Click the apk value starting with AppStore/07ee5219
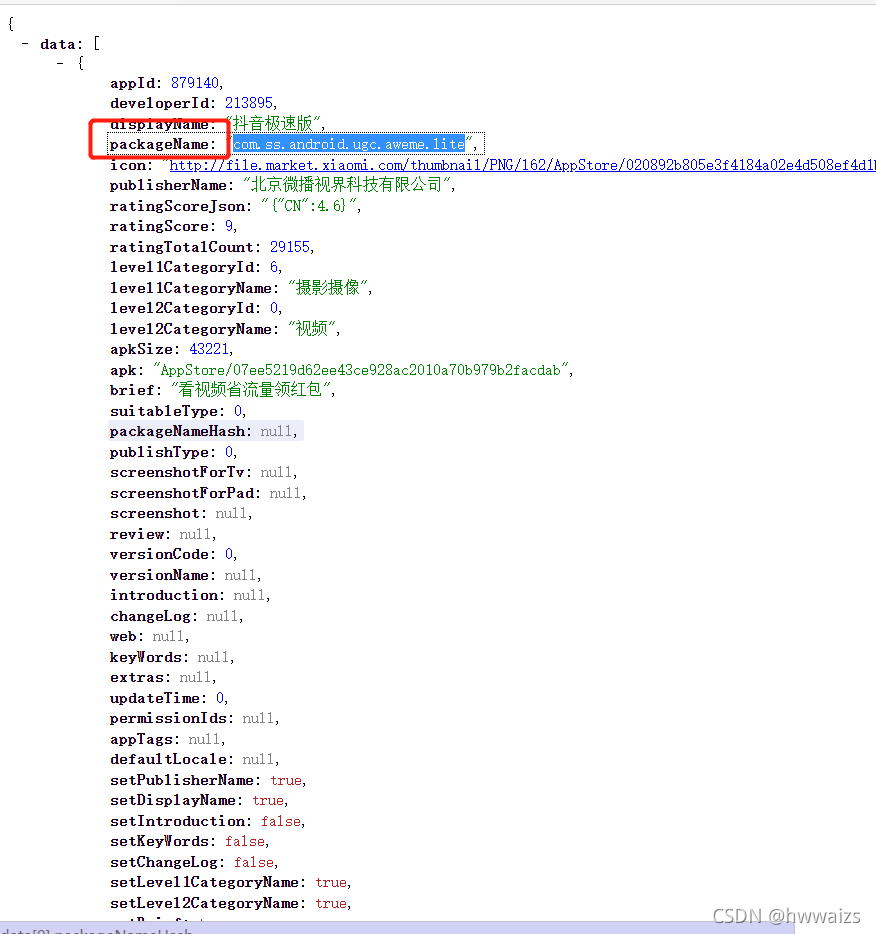 pyautogui.click(x=360, y=370)
